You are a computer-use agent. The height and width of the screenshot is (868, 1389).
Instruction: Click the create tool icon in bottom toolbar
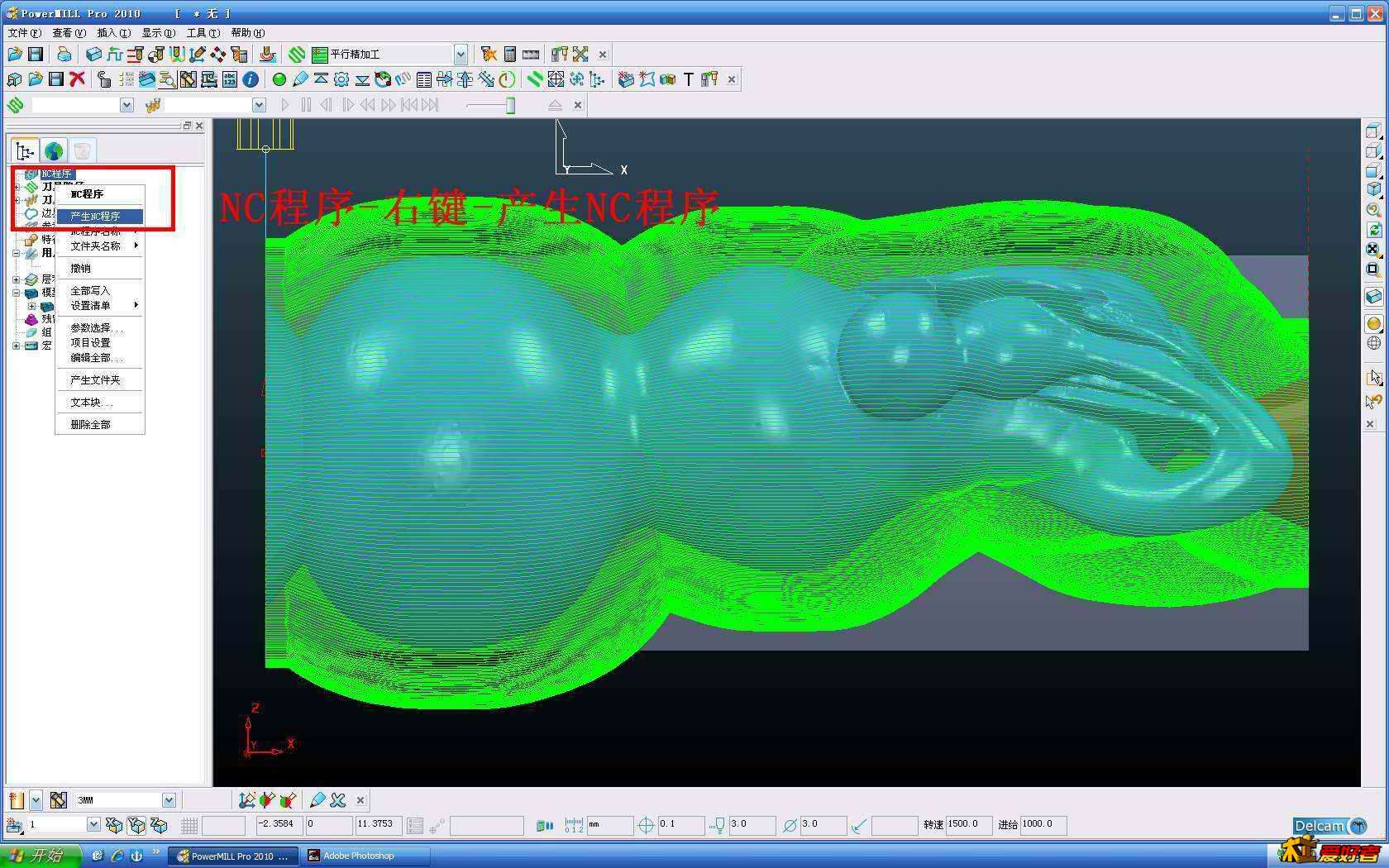coord(16,800)
